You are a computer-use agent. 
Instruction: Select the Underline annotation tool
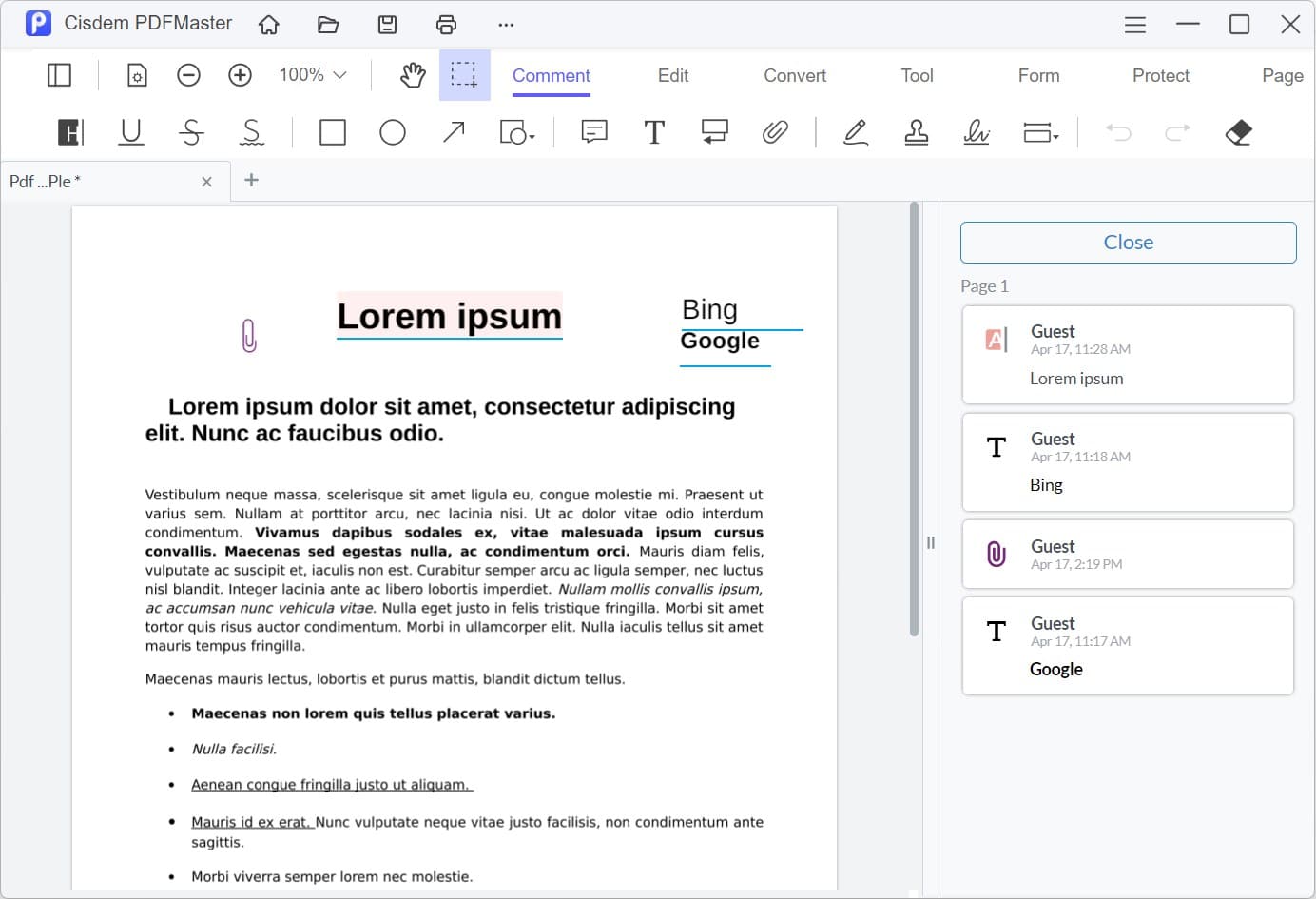[x=130, y=132]
